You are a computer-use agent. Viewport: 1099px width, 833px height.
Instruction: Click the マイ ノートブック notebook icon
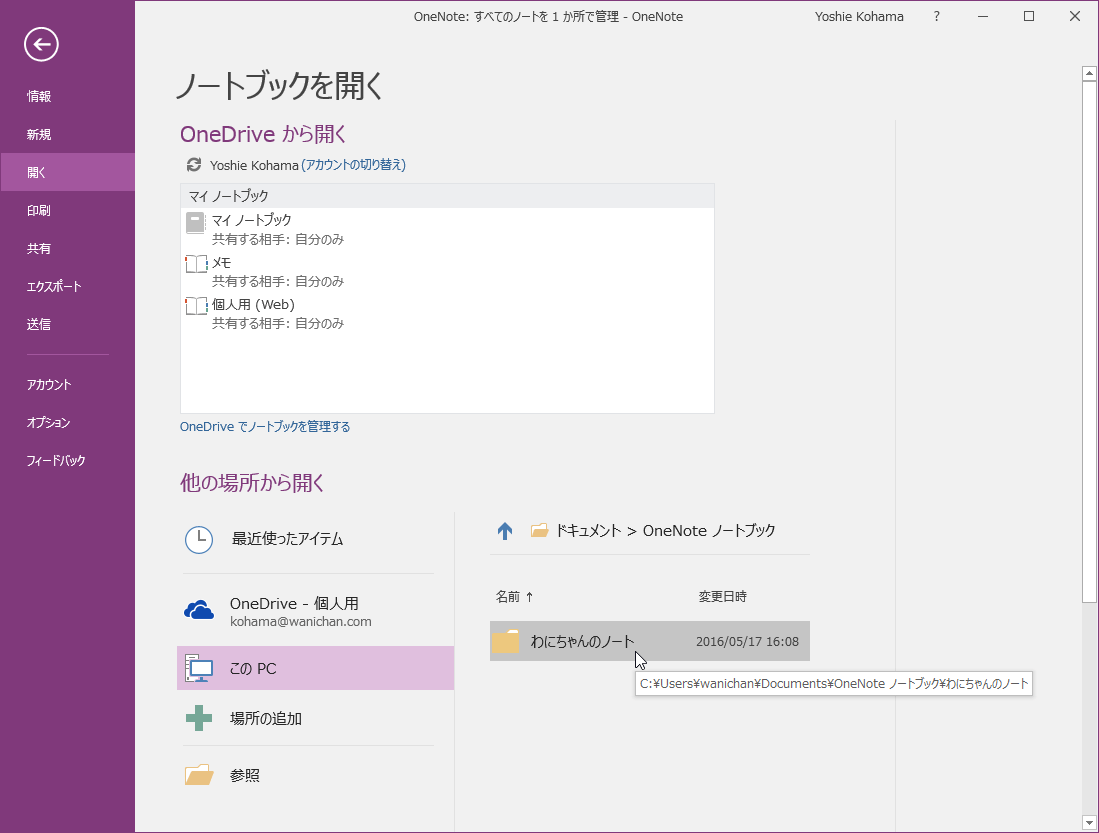pyautogui.click(x=196, y=224)
